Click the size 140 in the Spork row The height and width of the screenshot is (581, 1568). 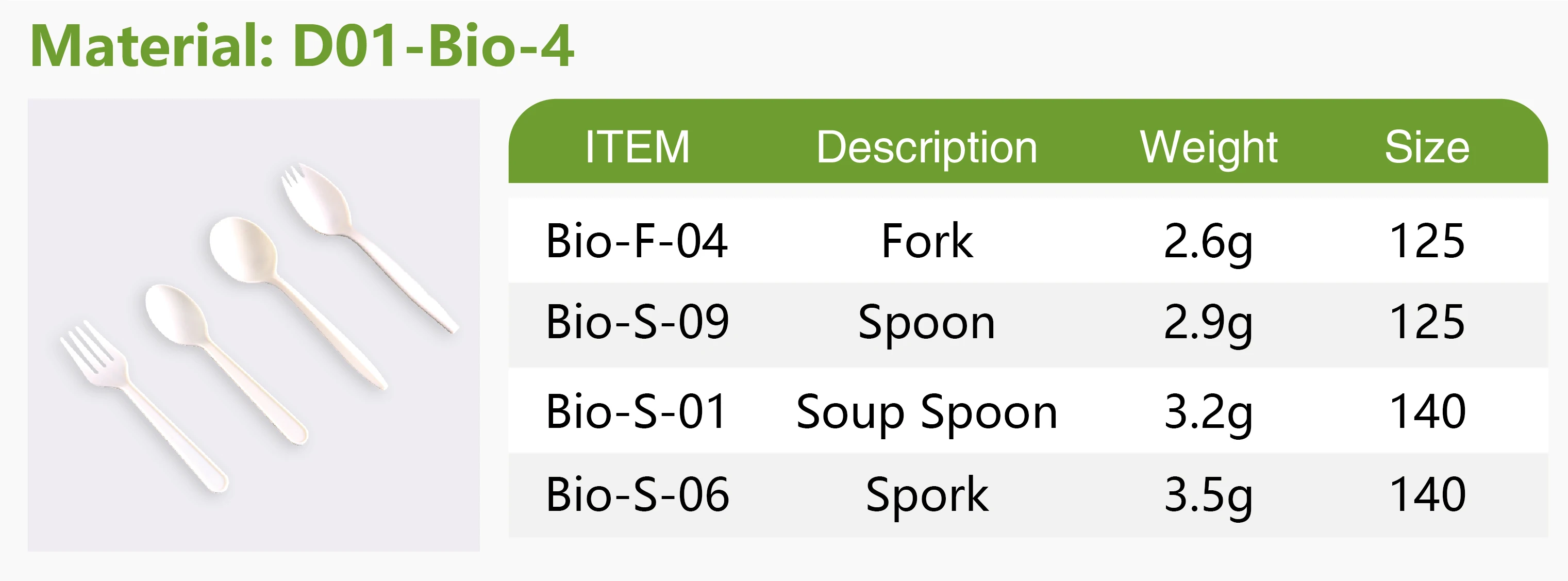(x=1427, y=494)
